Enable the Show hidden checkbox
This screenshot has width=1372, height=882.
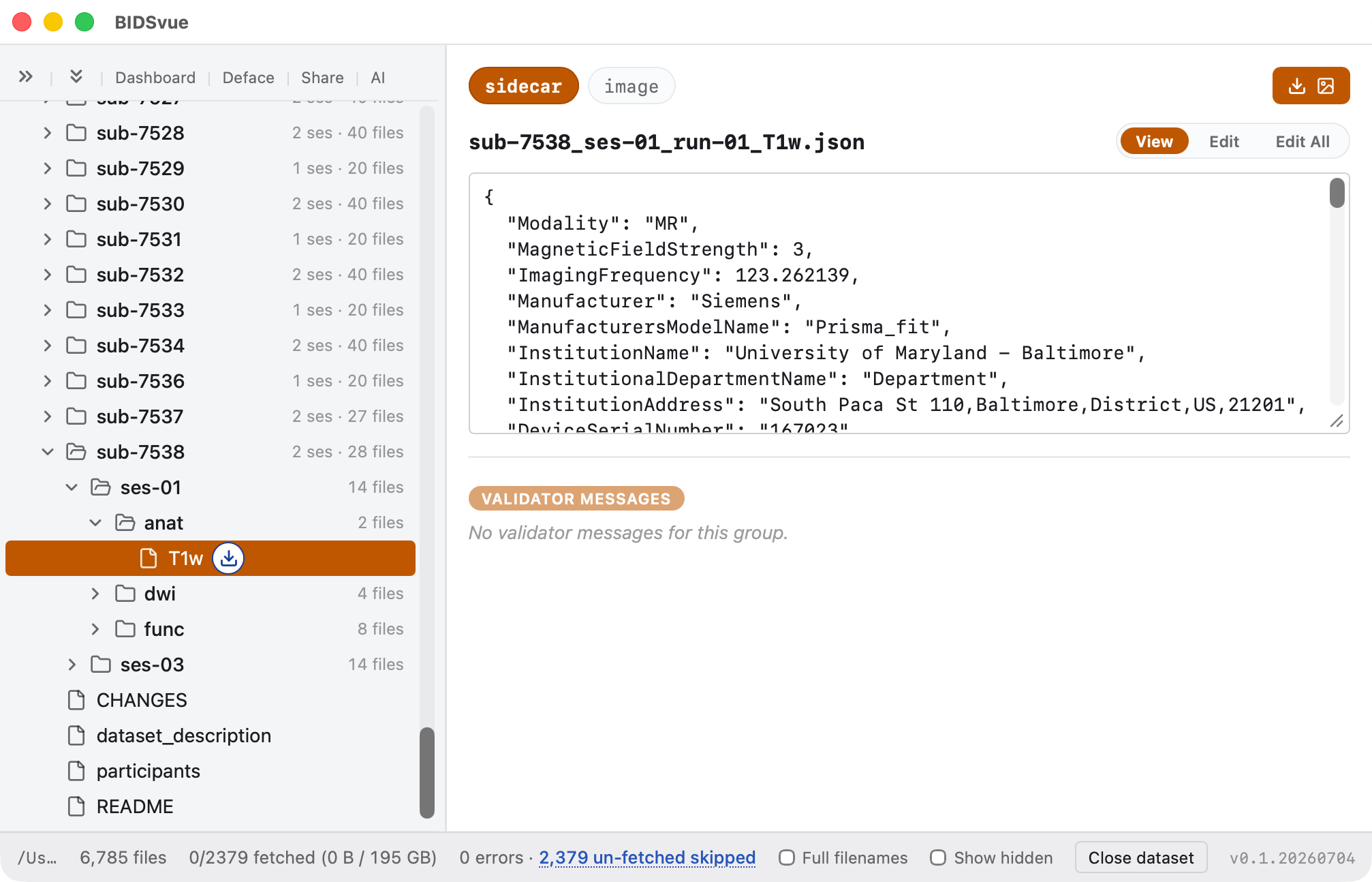click(x=938, y=857)
